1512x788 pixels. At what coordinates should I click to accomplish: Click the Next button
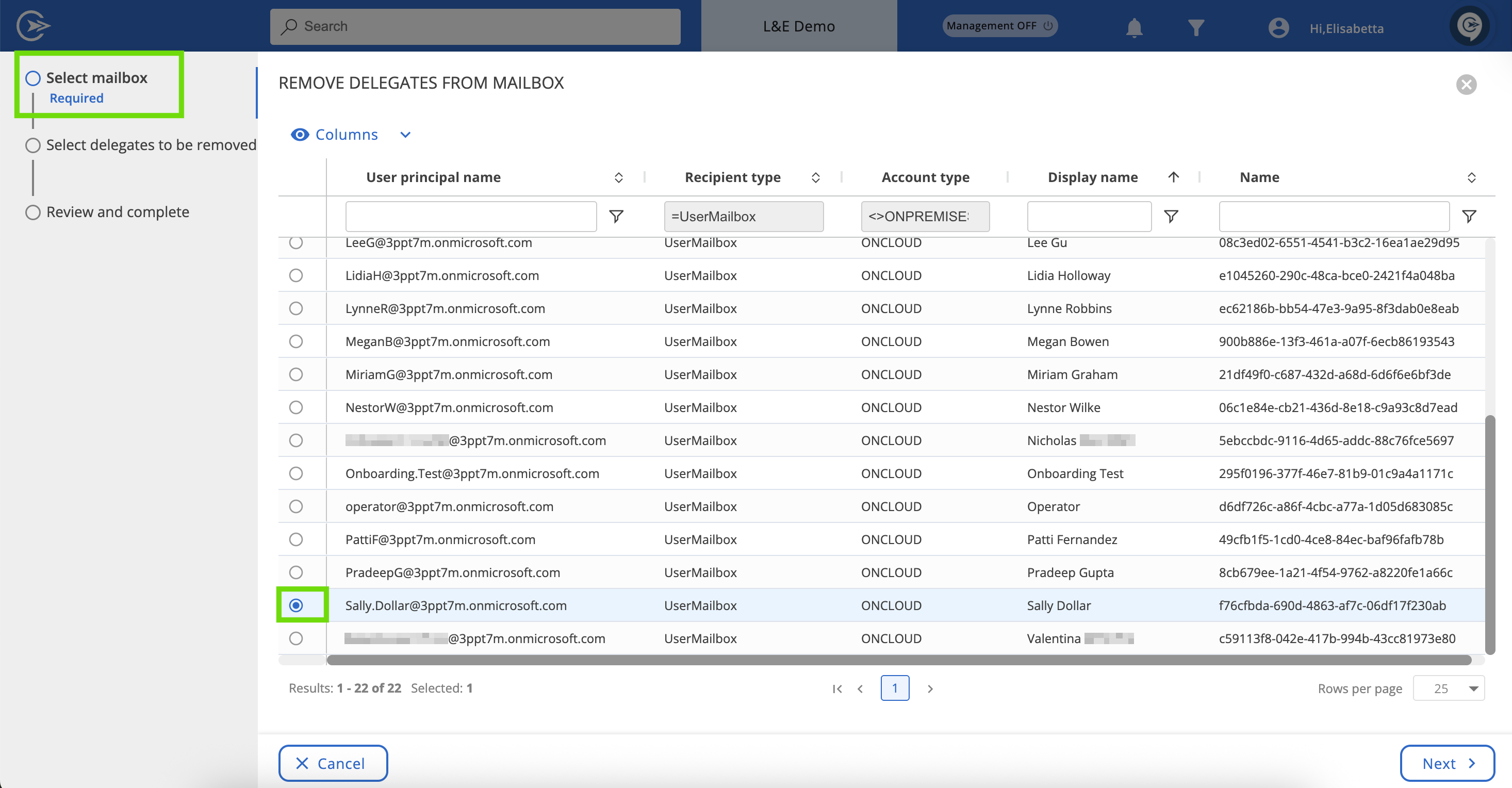tap(1447, 763)
